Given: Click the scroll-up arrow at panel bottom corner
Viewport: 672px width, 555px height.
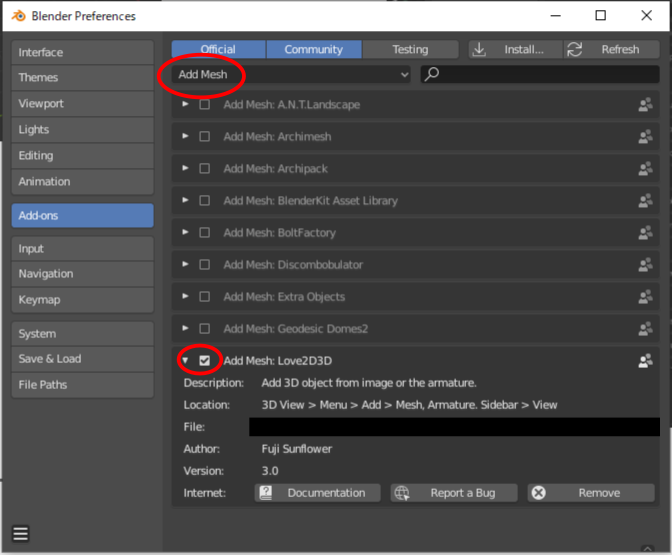Looking at the screenshot, I should pos(648,548).
